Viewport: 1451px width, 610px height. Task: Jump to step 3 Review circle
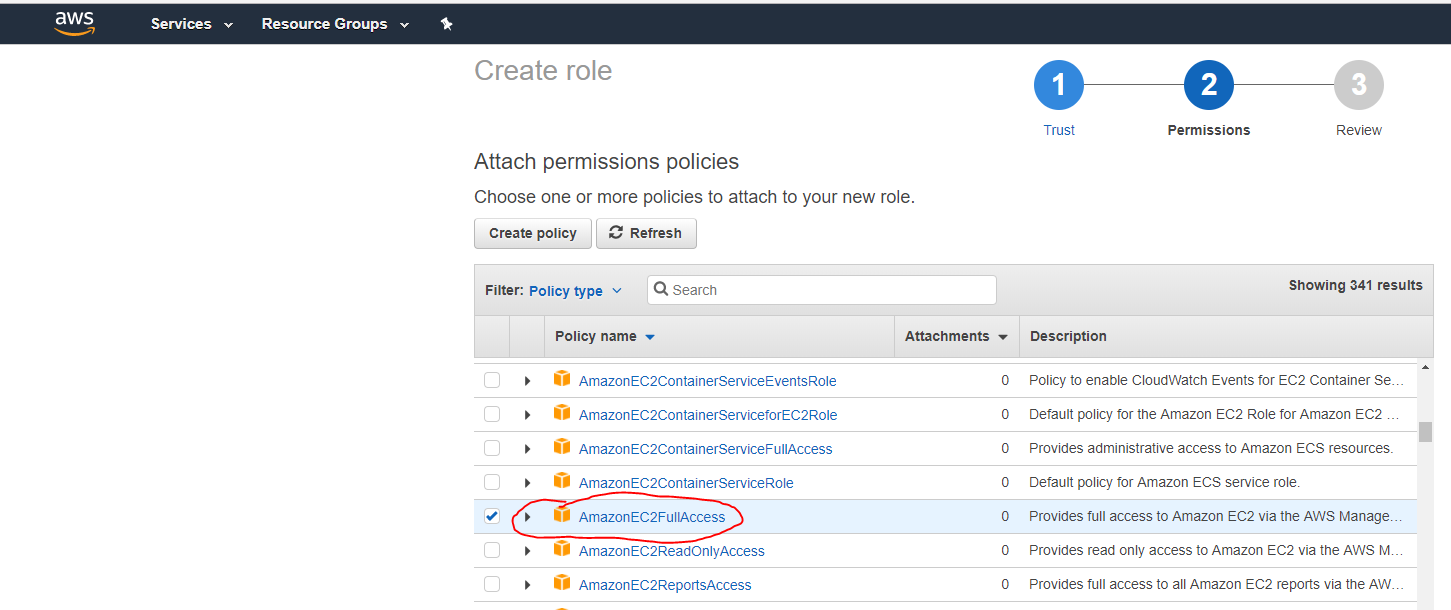tap(1359, 85)
